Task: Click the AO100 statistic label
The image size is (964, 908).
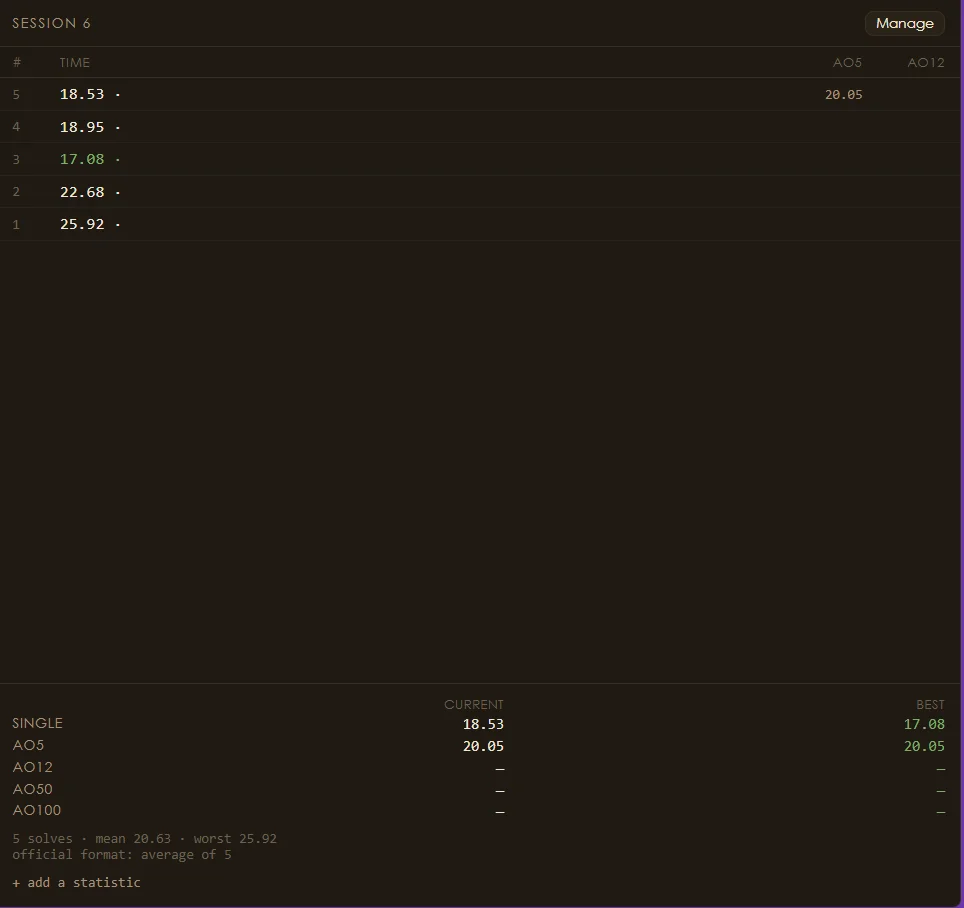Action: [37, 810]
